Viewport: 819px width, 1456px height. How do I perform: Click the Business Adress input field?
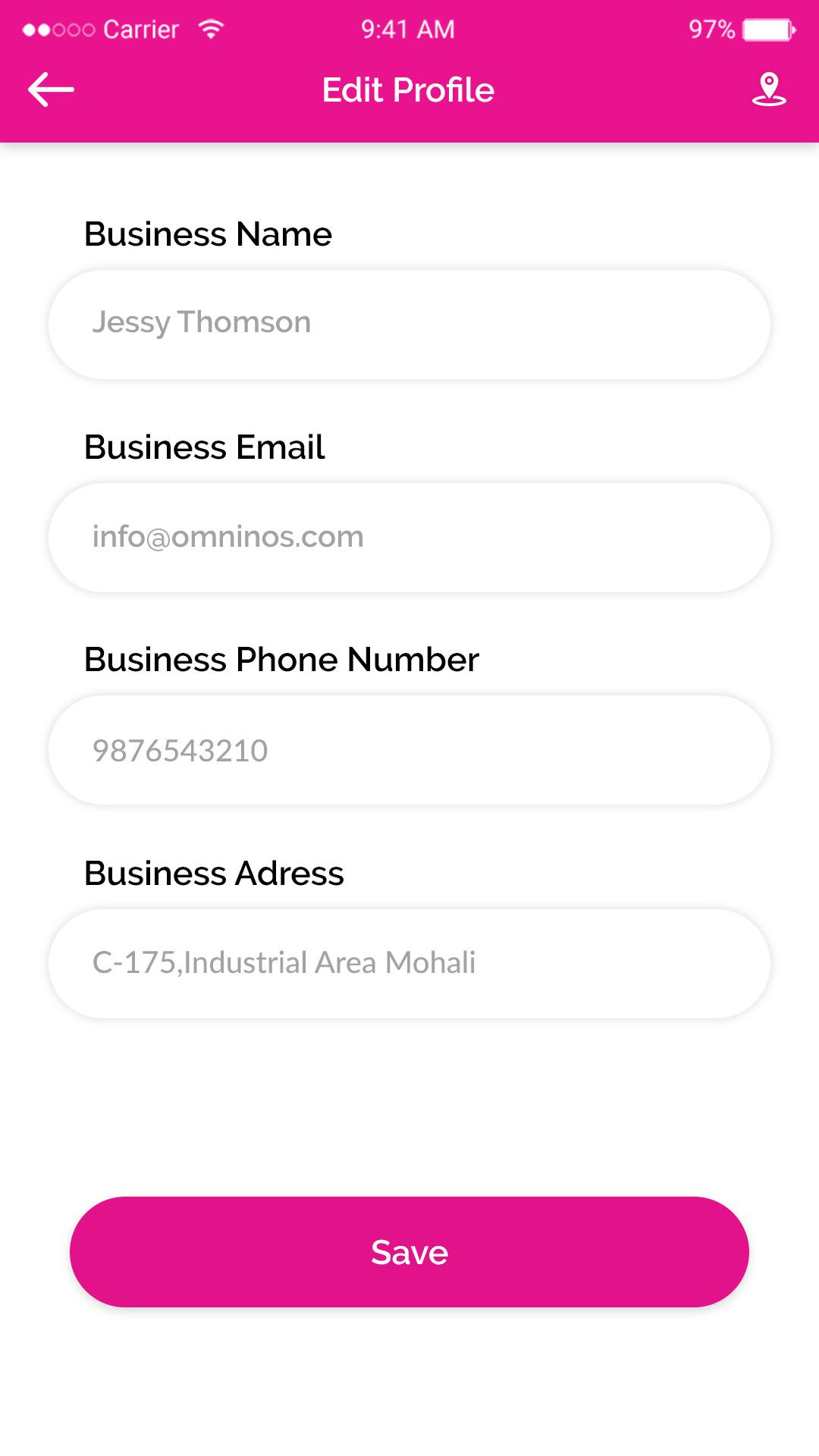(409, 963)
